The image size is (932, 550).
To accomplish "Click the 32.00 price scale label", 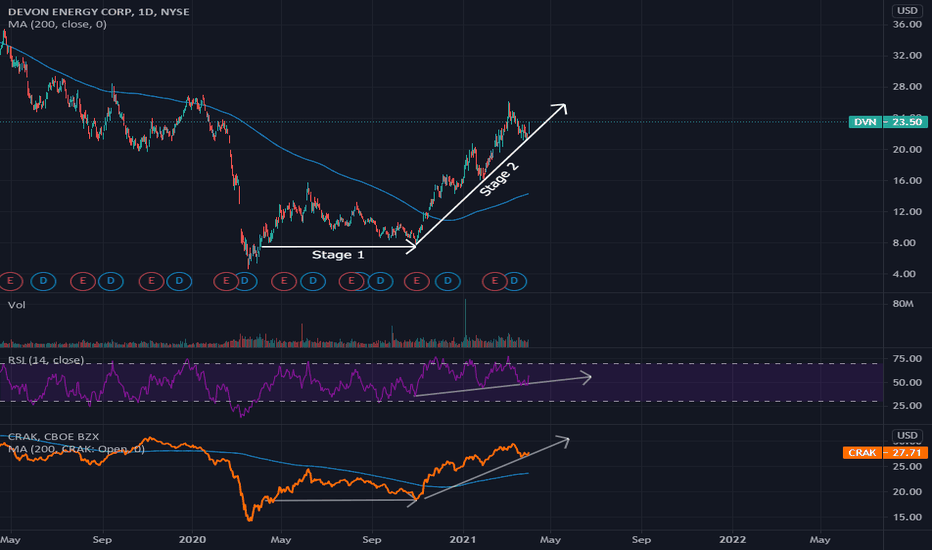I will click(907, 55).
